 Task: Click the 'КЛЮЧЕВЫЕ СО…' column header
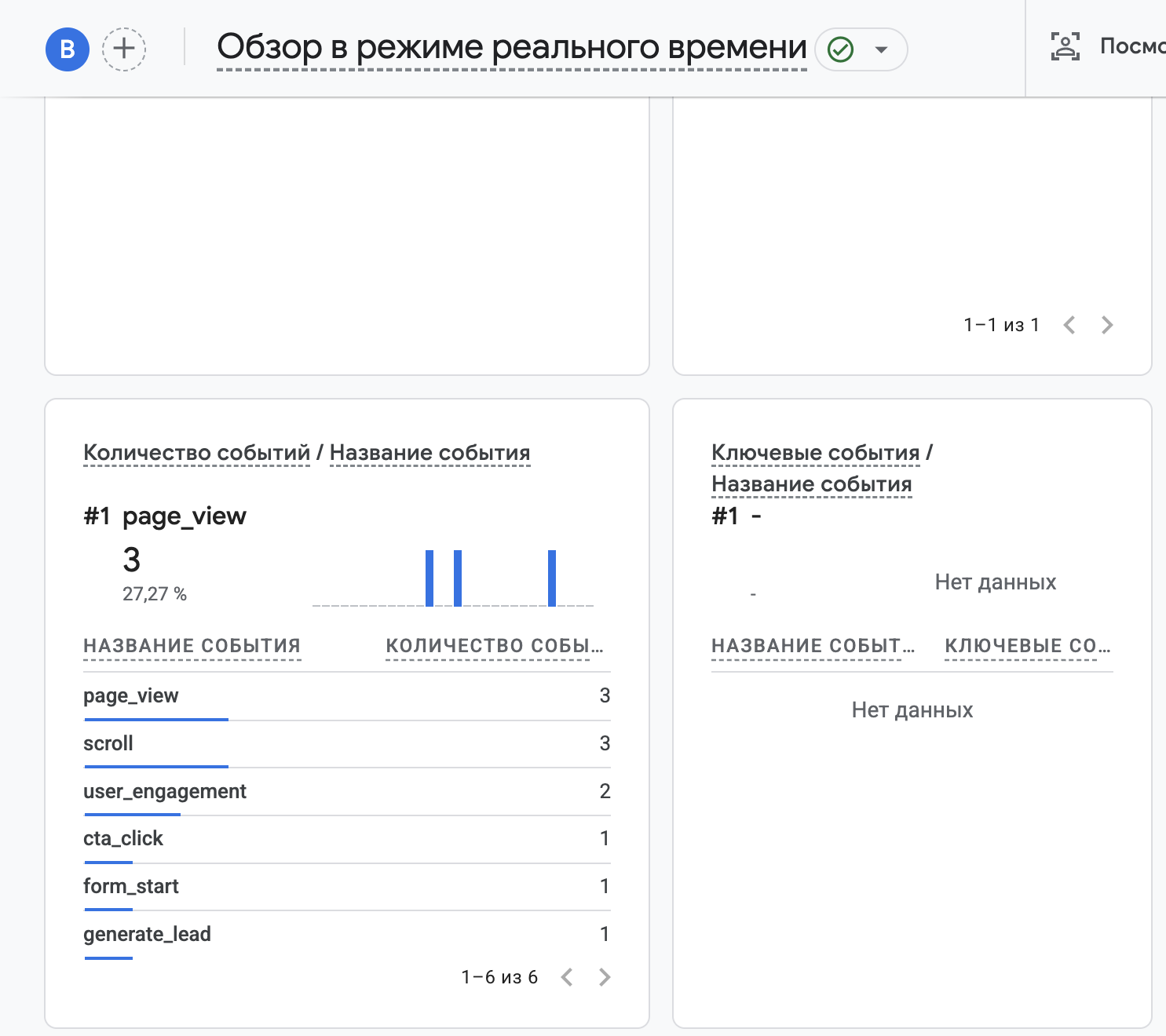(x=1028, y=646)
